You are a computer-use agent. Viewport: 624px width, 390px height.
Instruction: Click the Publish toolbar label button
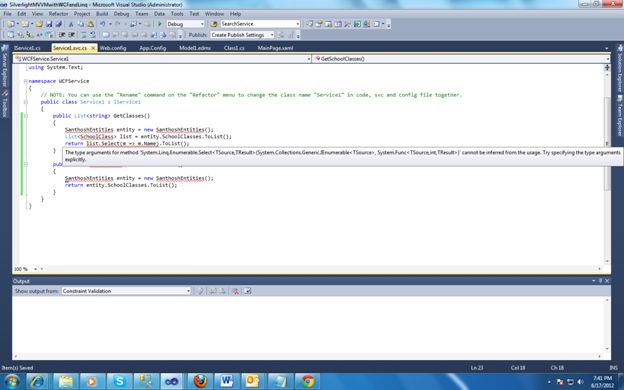pos(197,35)
